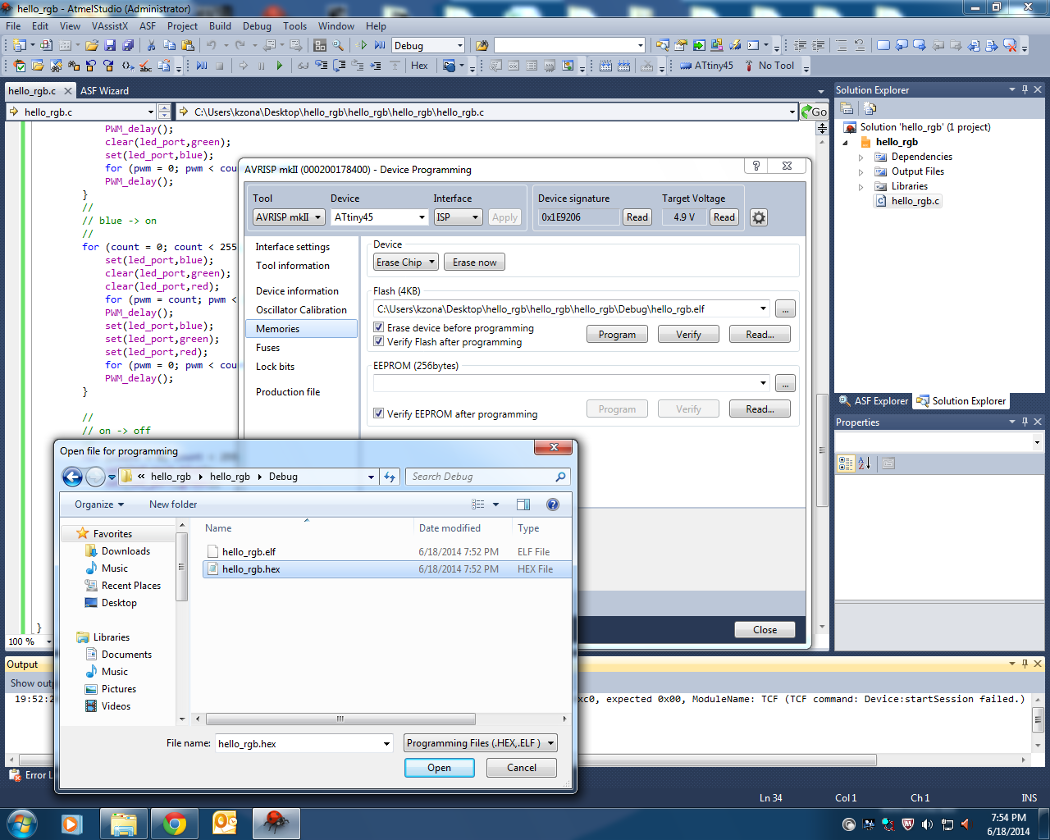Click the green Continue play icon
Viewport: 1050px width, 840px height.
coord(279,66)
